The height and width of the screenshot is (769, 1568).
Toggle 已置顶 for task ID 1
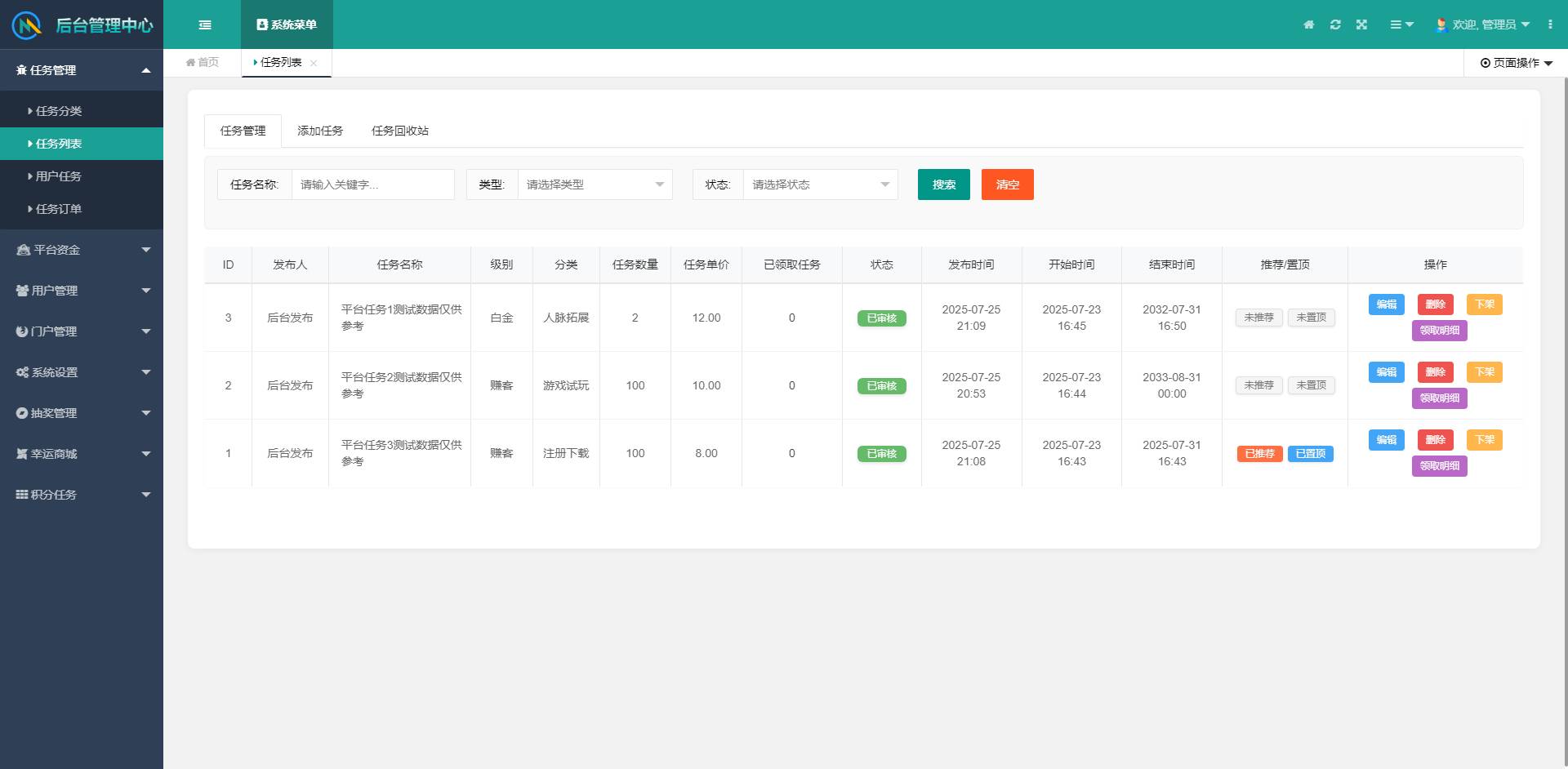click(x=1311, y=454)
